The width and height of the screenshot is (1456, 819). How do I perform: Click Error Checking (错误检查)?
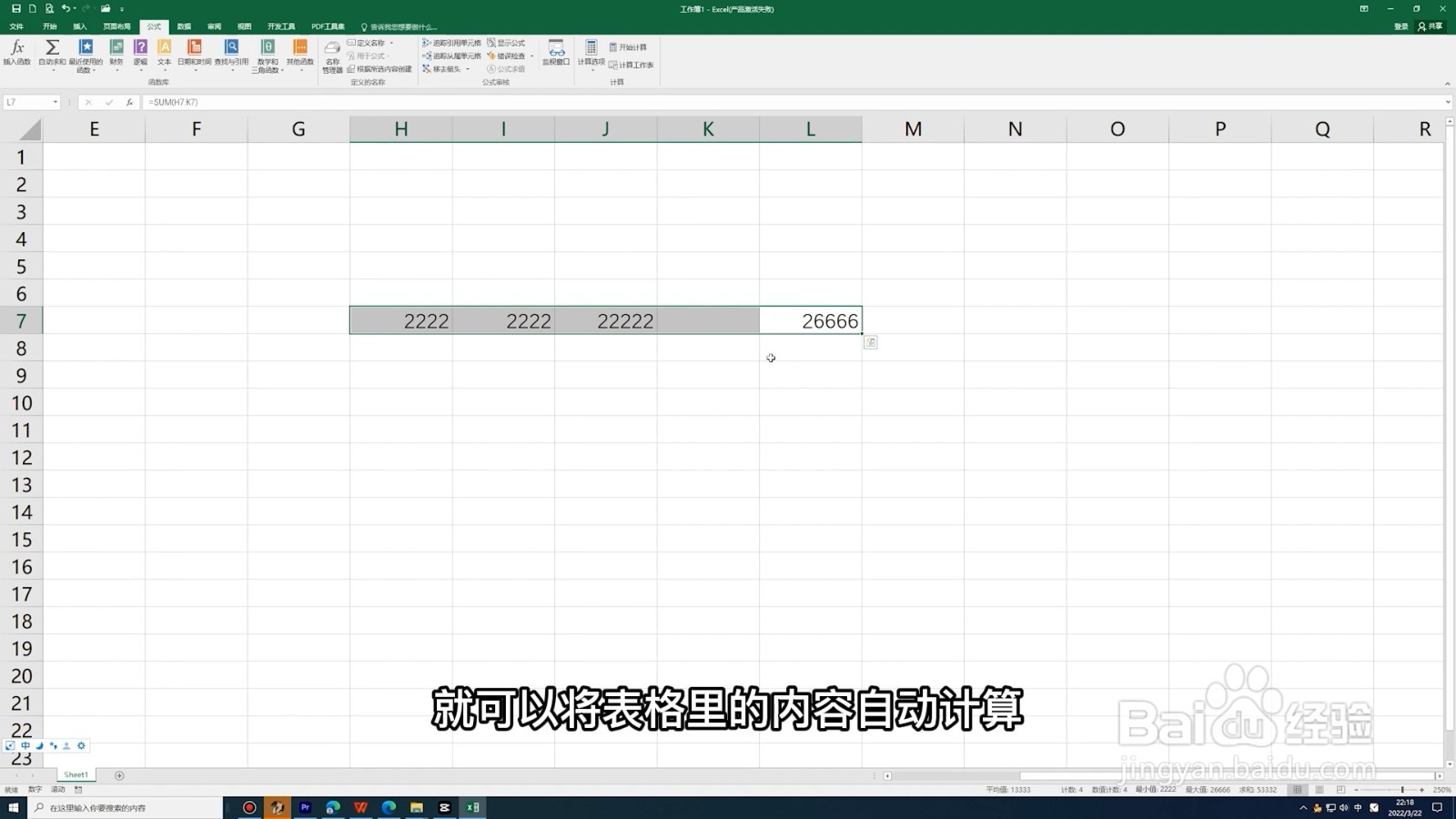[x=506, y=56]
